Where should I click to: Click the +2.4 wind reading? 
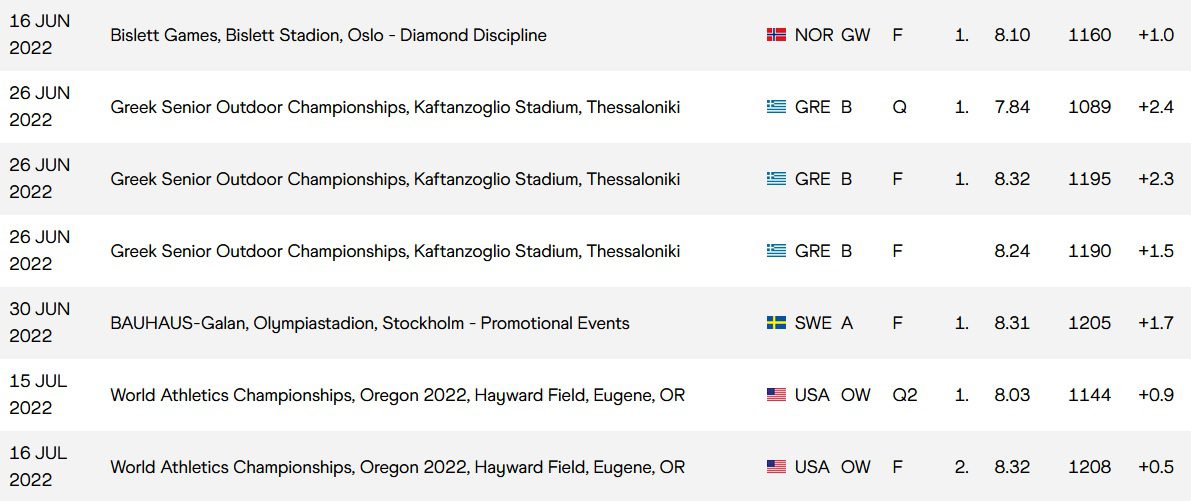click(x=1156, y=107)
